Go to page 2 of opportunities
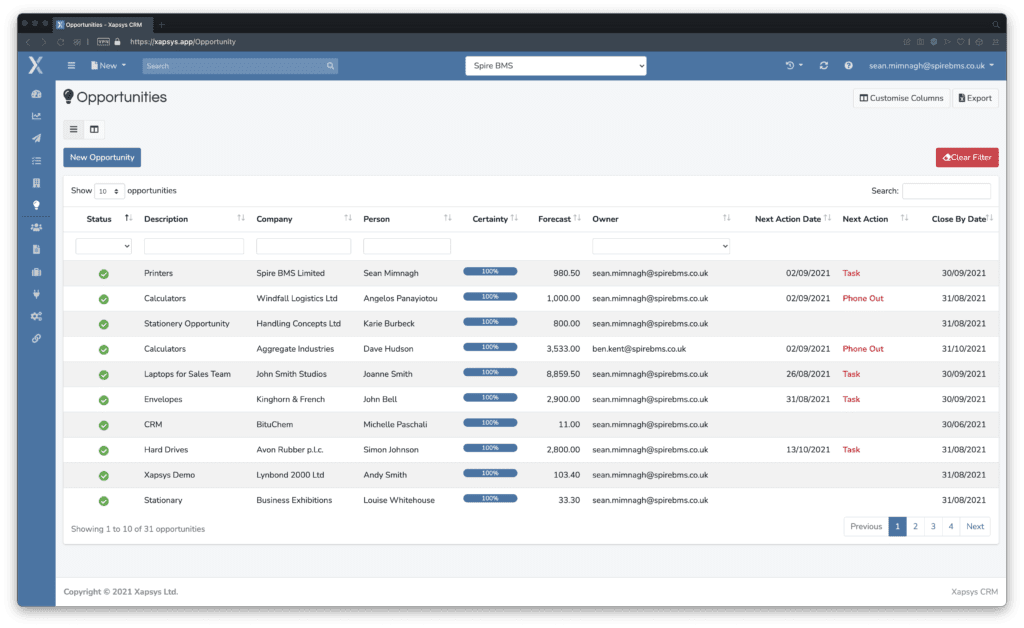Viewport: 1024px width, 628px height. (x=916, y=526)
